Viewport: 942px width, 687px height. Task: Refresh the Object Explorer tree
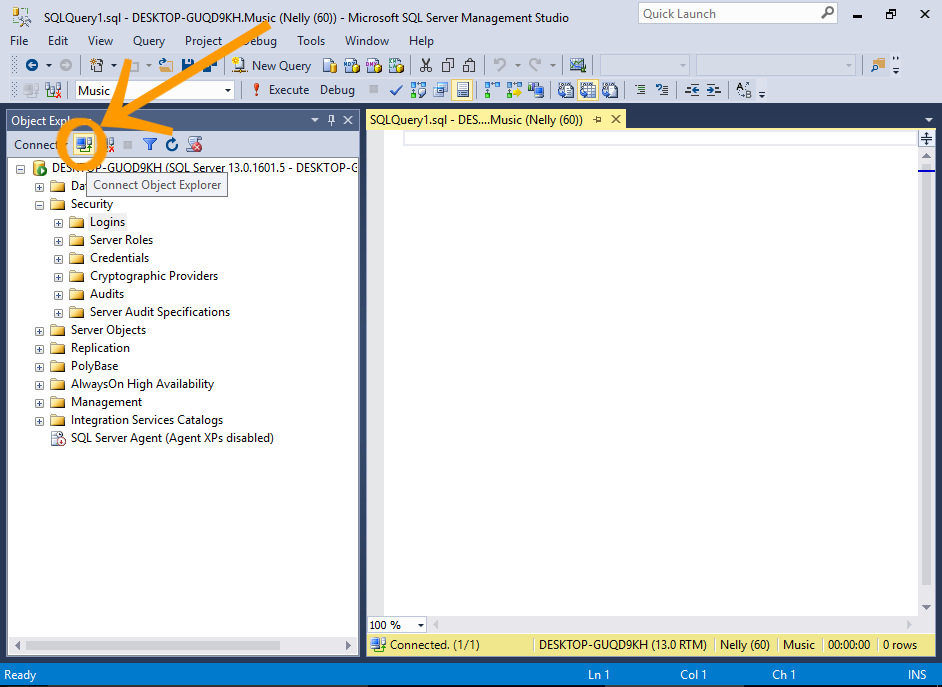click(171, 145)
